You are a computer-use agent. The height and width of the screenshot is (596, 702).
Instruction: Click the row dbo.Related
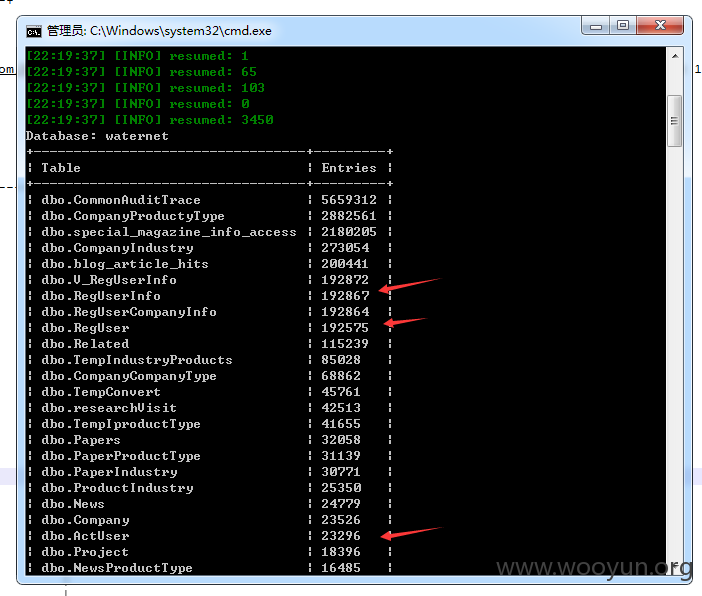(210, 344)
